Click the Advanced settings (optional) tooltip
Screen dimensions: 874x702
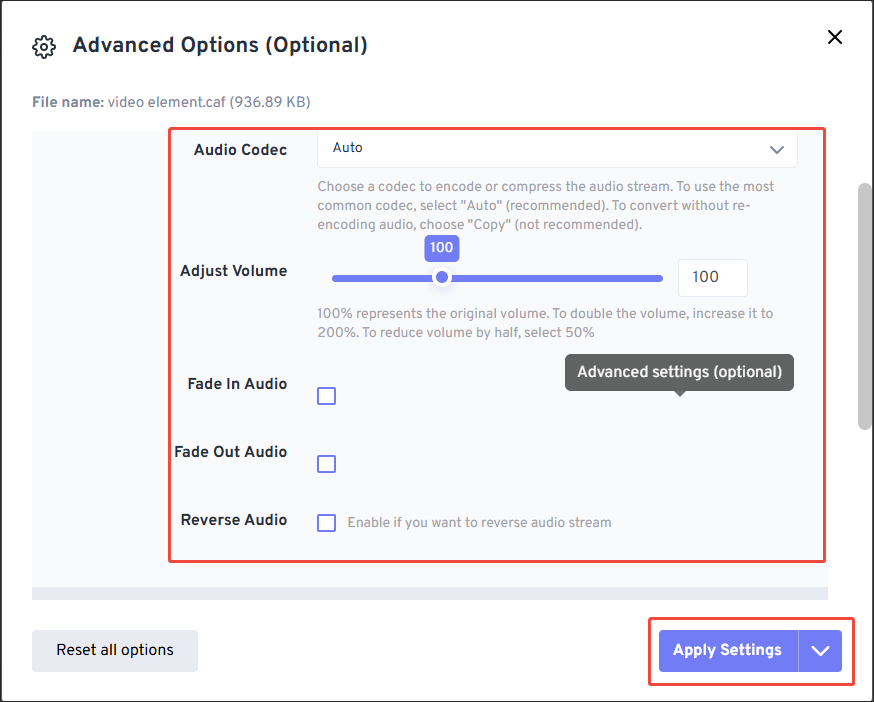click(x=678, y=371)
